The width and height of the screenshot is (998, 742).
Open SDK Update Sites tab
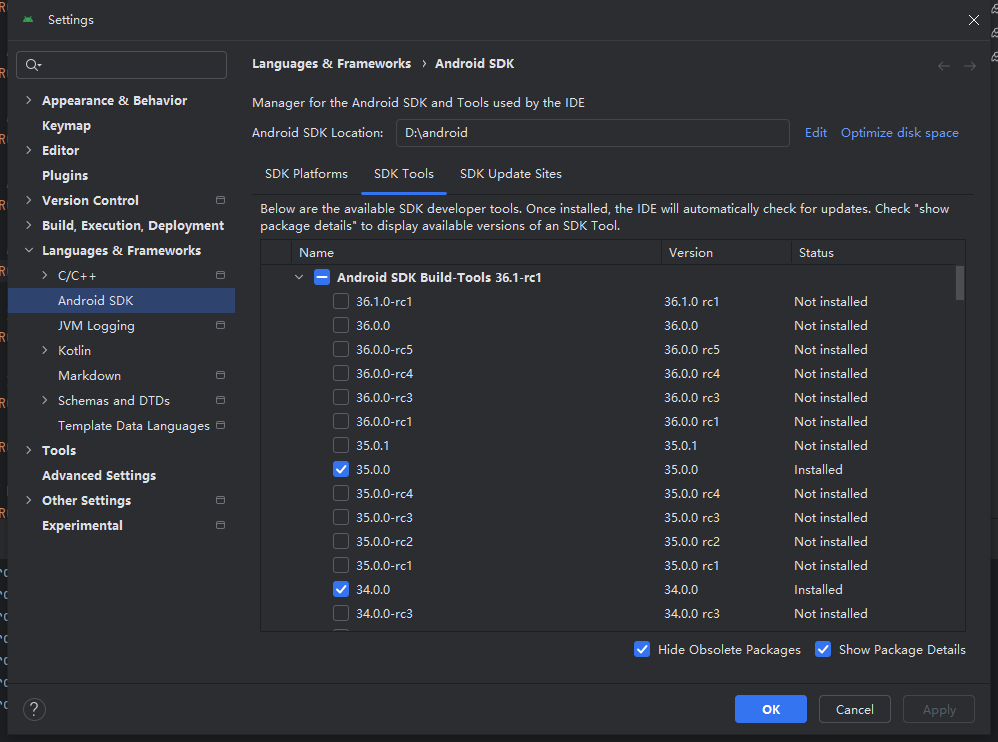510,174
